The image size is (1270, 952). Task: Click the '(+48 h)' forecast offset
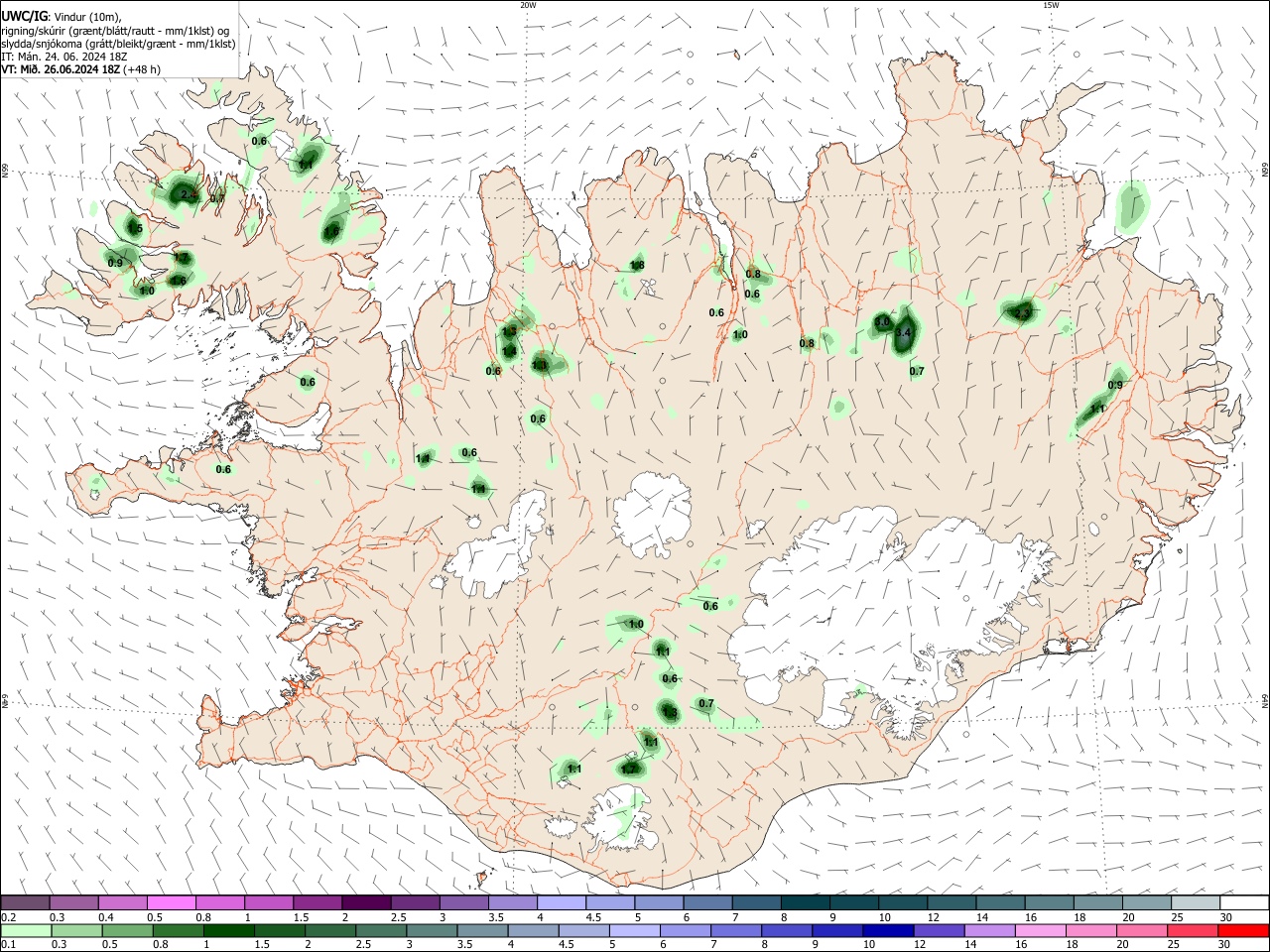point(143,69)
